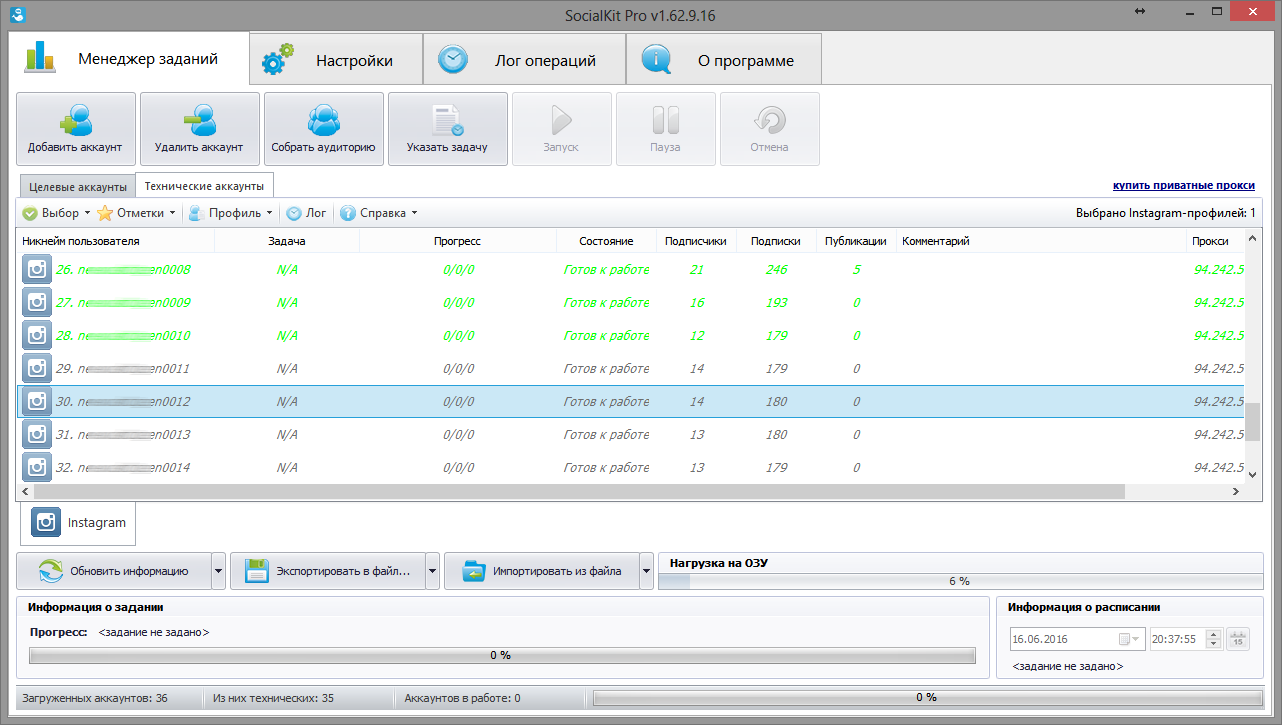Click the task progress bar at 0 %
This screenshot has width=1282, height=725.
pos(501,655)
